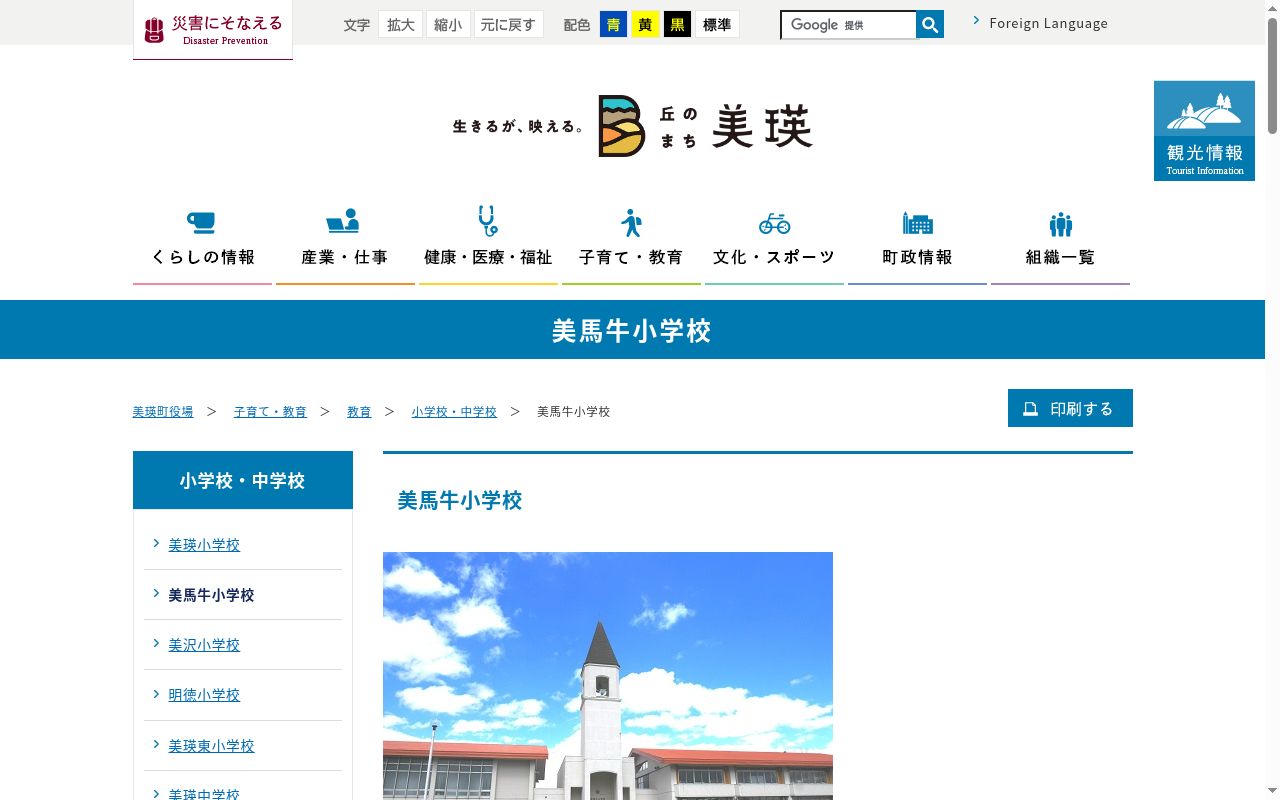Click the 印刷する print button
This screenshot has height=800, width=1280.
click(1070, 408)
